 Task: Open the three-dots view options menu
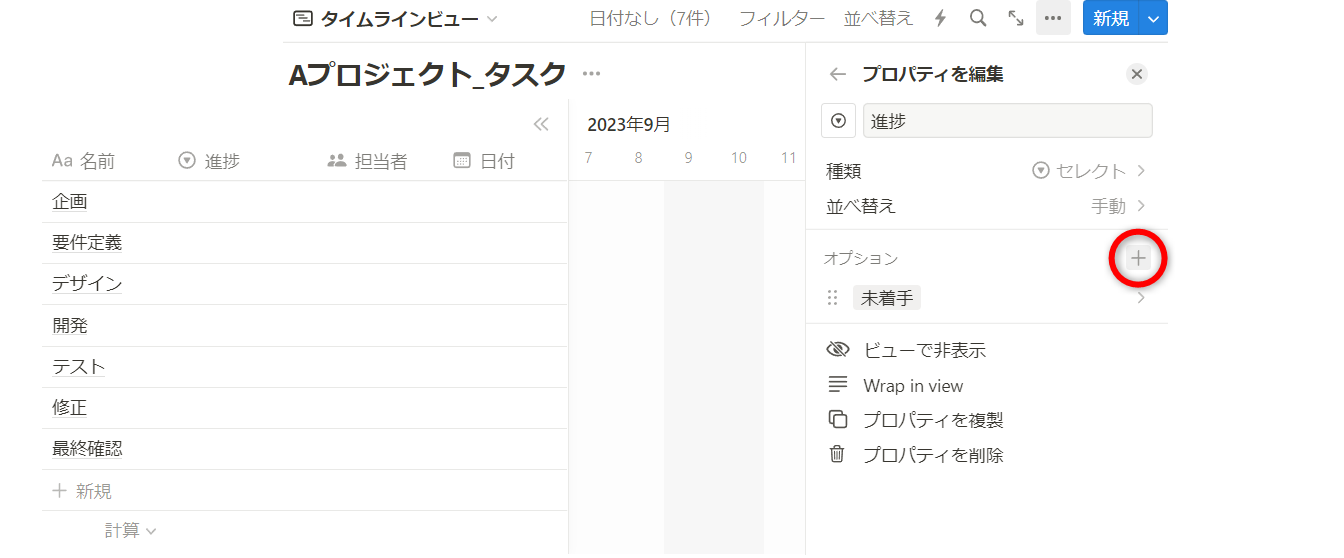(1053, 18)
